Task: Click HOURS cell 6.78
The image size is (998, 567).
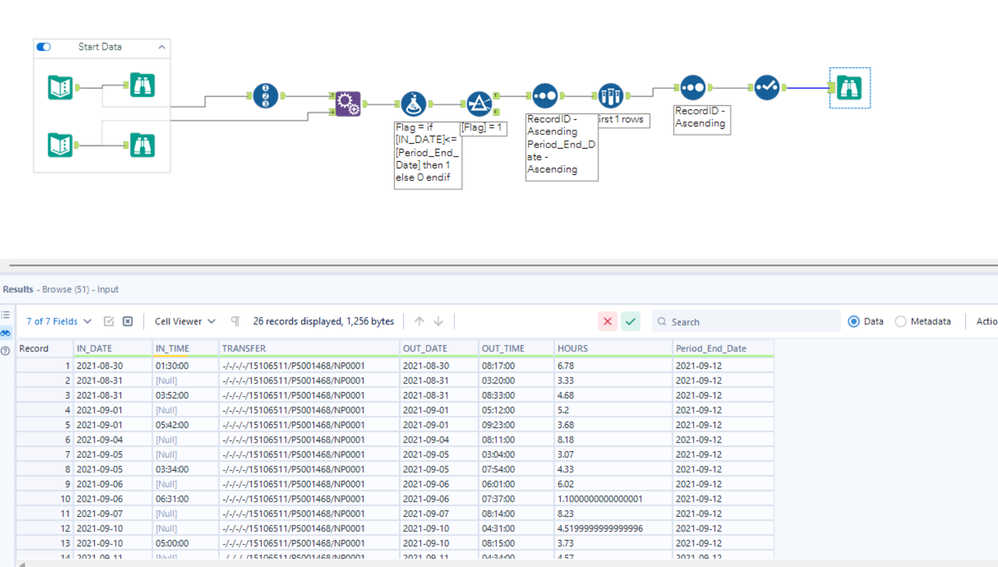Action: (x=613, y=366)
